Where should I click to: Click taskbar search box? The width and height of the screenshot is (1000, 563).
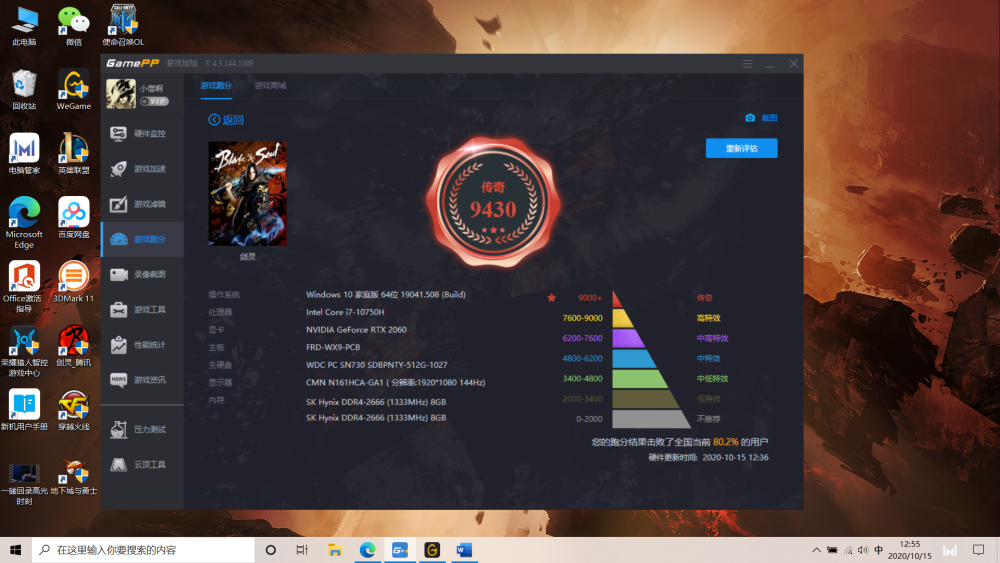pos(143,550)
